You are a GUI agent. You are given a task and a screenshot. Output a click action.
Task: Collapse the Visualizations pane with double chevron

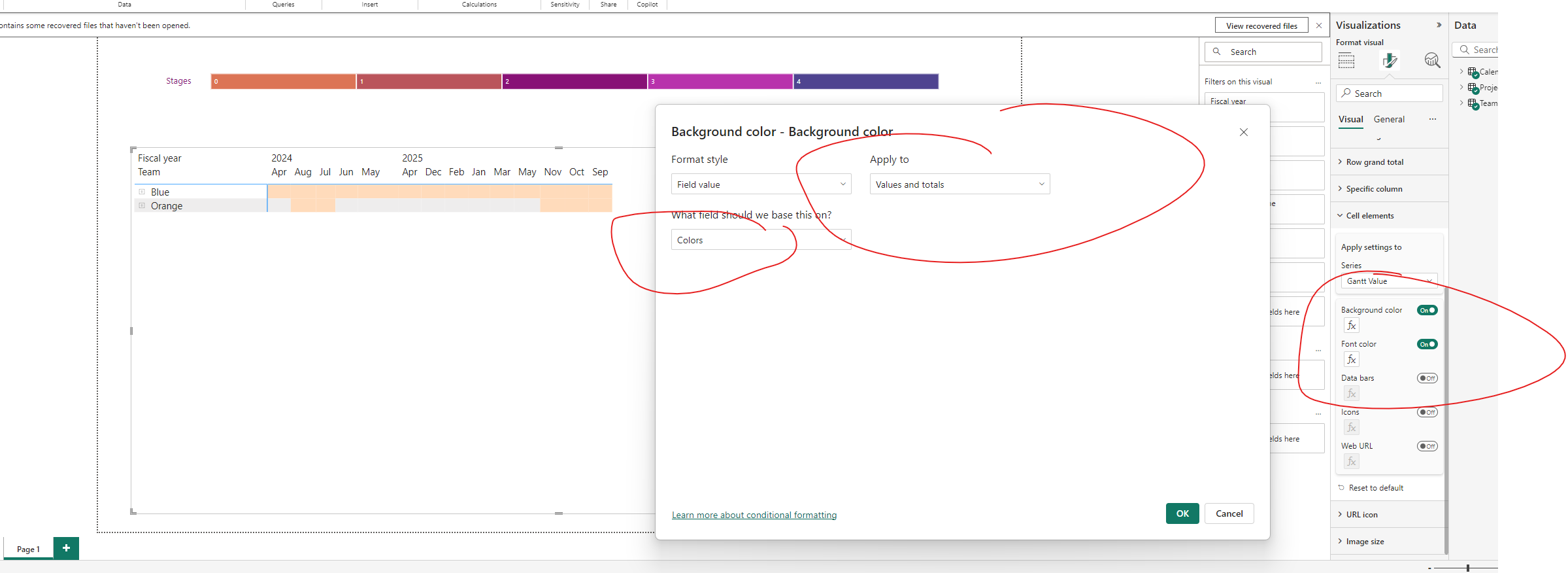pyautogui.click(x=1439, y=25)
